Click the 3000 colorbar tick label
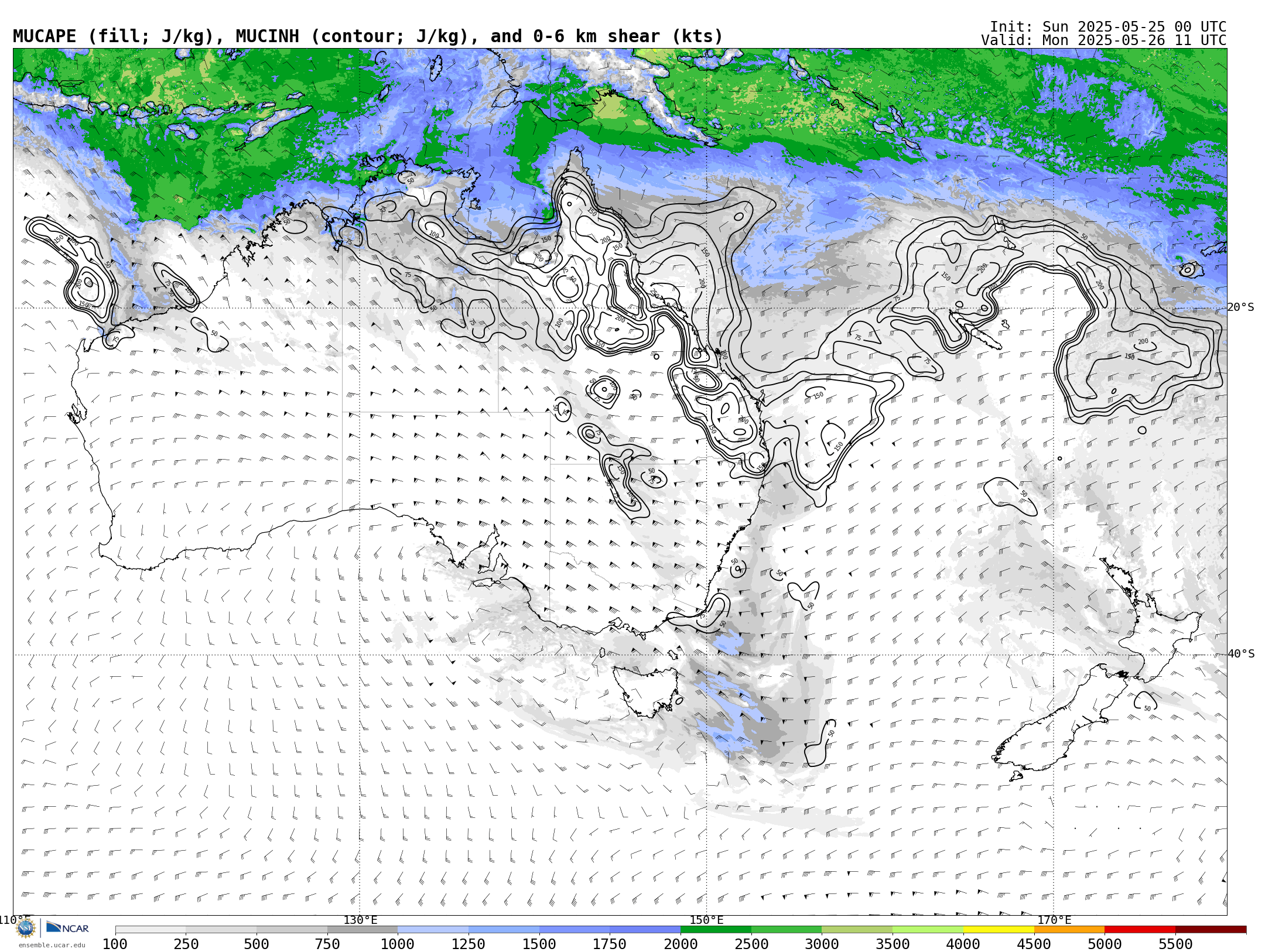This screenshot has width=1265, height=952. pos(822,944)
